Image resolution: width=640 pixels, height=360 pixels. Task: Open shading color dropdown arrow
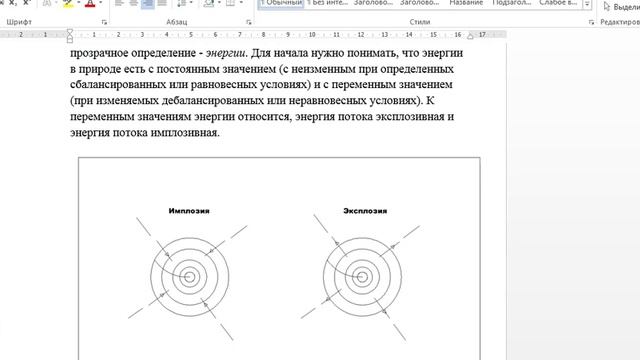click(x=219, y=3)
